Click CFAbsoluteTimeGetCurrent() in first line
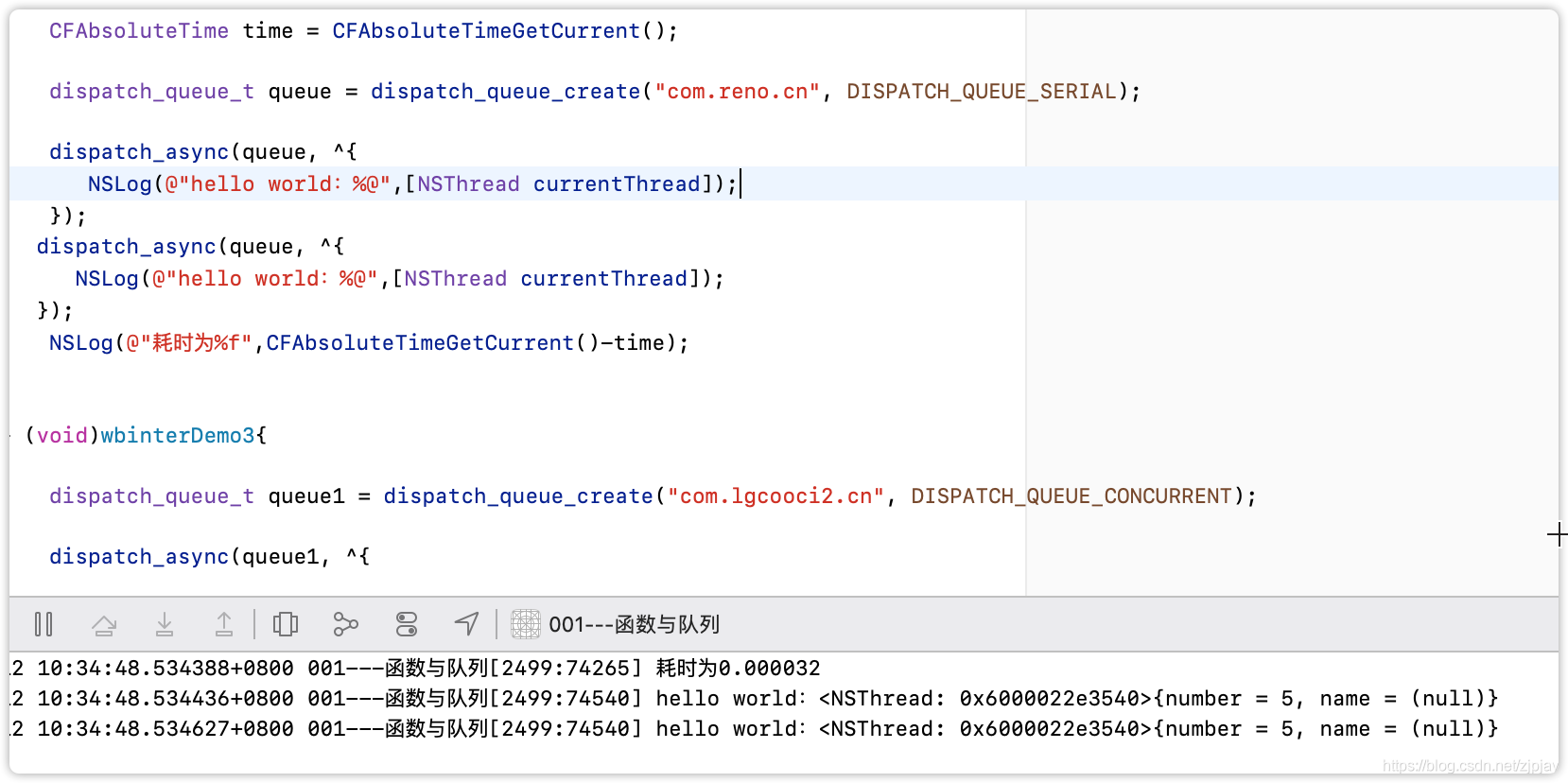The image size is (1568, 783). 499,31
